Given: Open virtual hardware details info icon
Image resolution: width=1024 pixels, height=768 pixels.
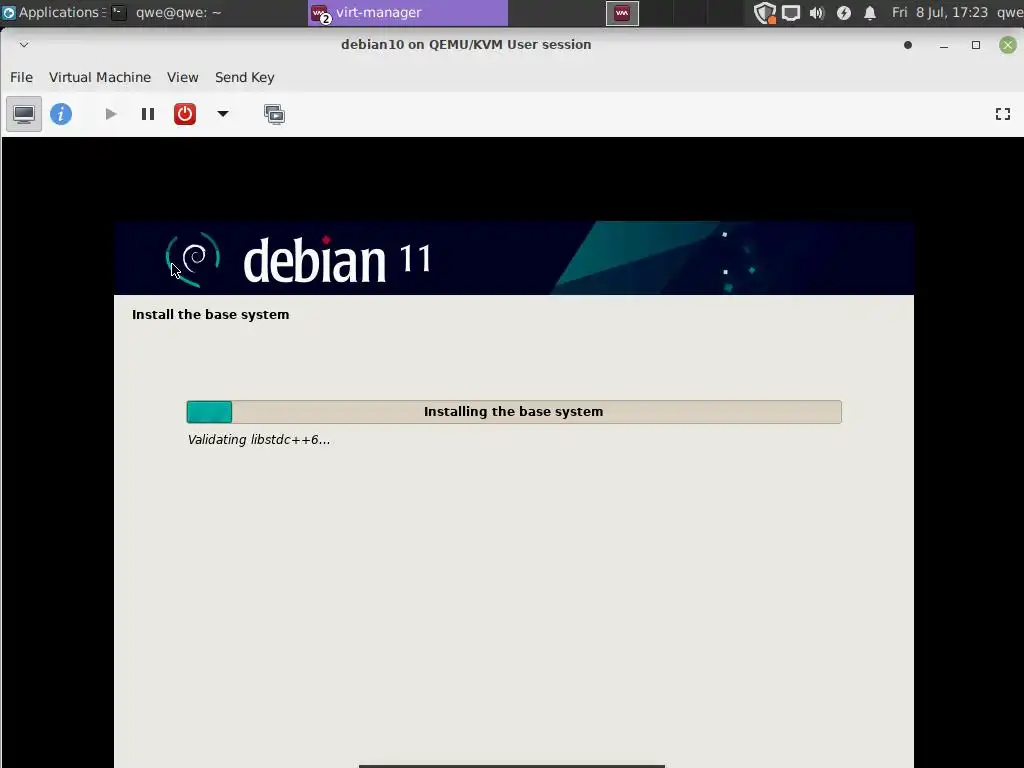Looking at the screenshot, I should pyautogui.click(x=61, y=114).
